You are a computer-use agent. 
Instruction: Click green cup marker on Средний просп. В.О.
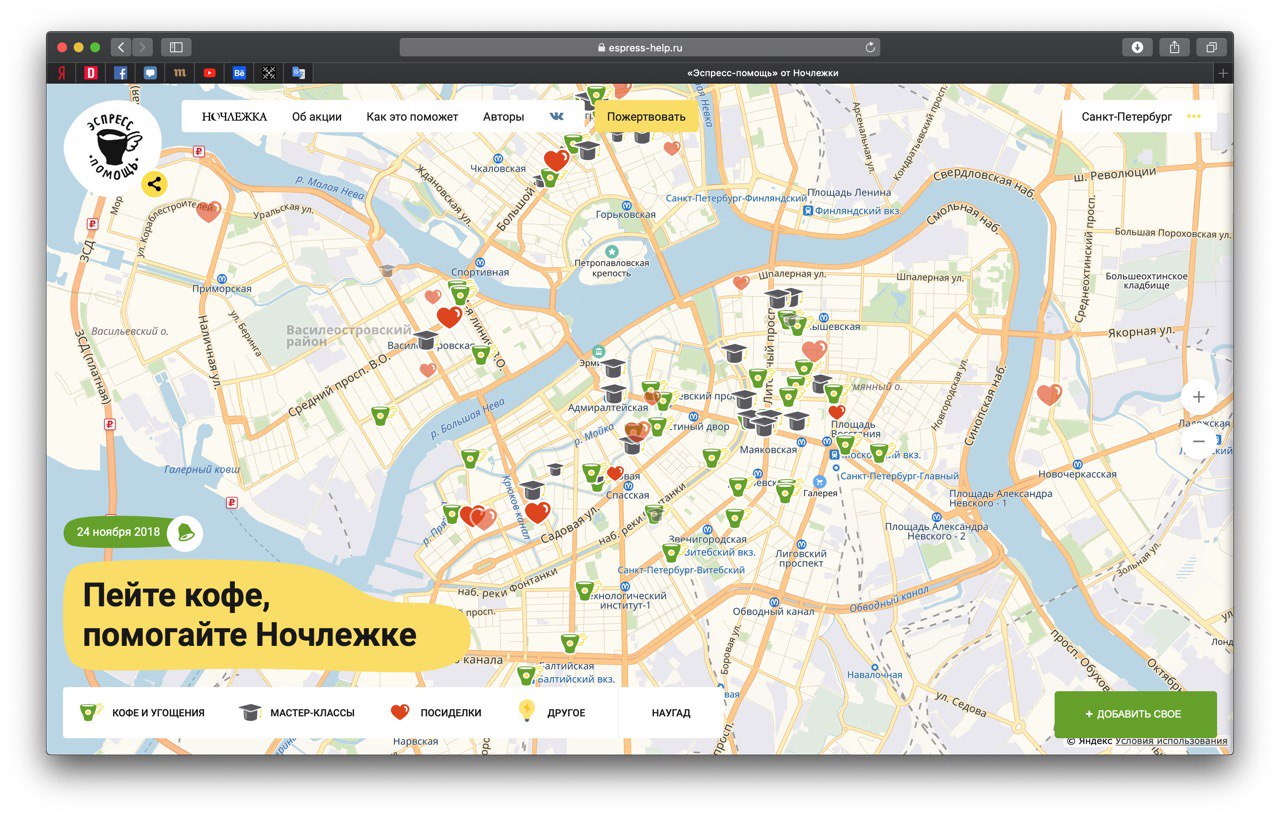point(380,415)
